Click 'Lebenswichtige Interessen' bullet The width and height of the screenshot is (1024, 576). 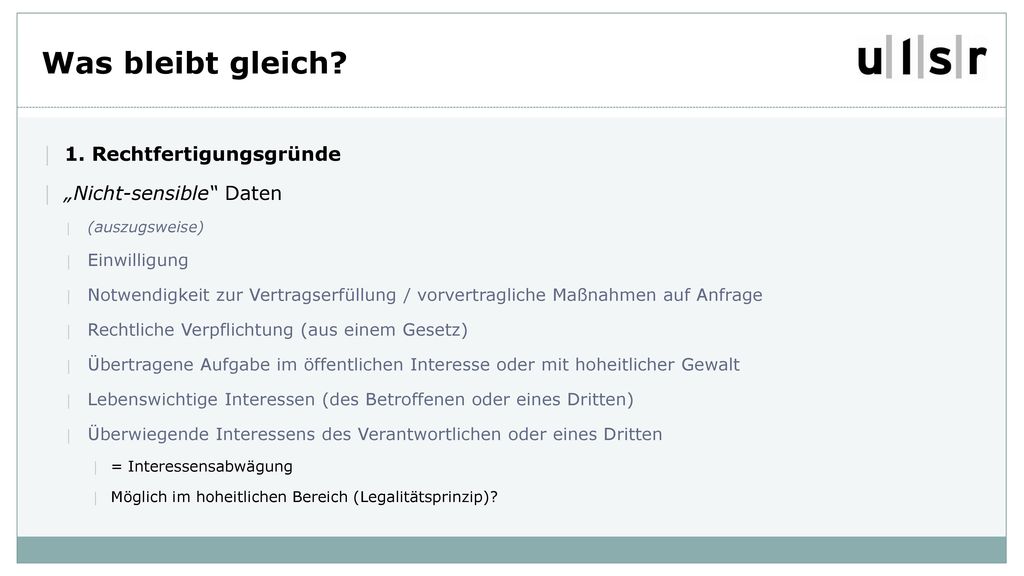coord(360,399)
